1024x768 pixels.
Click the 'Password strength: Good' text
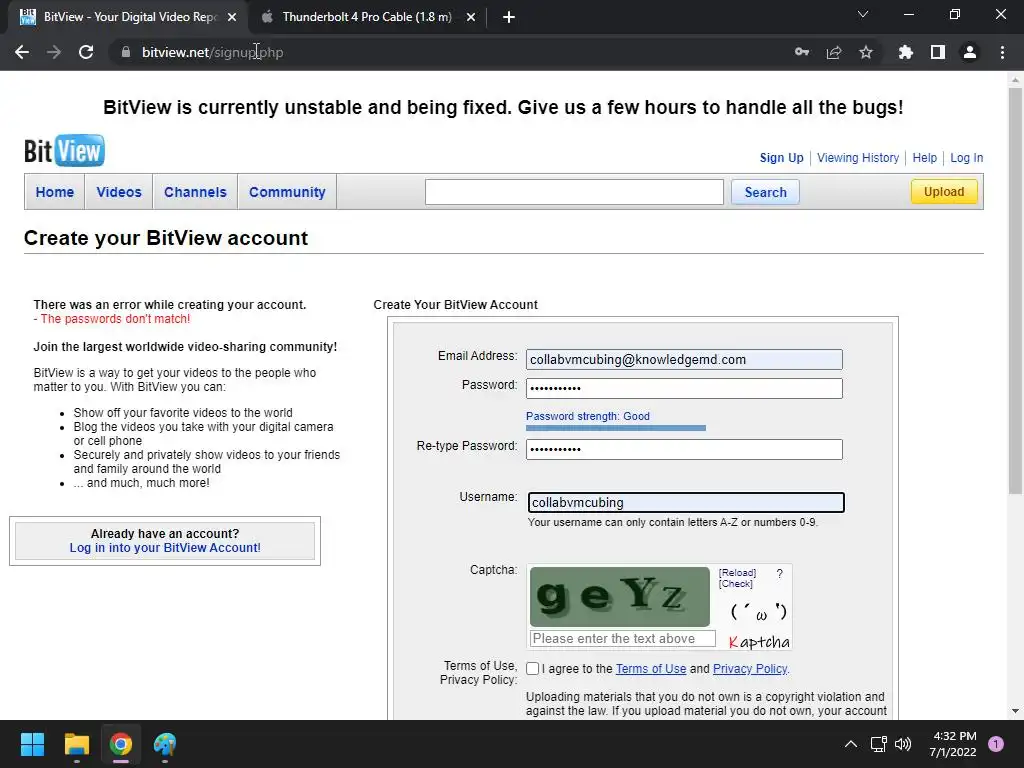pos(588,416)
